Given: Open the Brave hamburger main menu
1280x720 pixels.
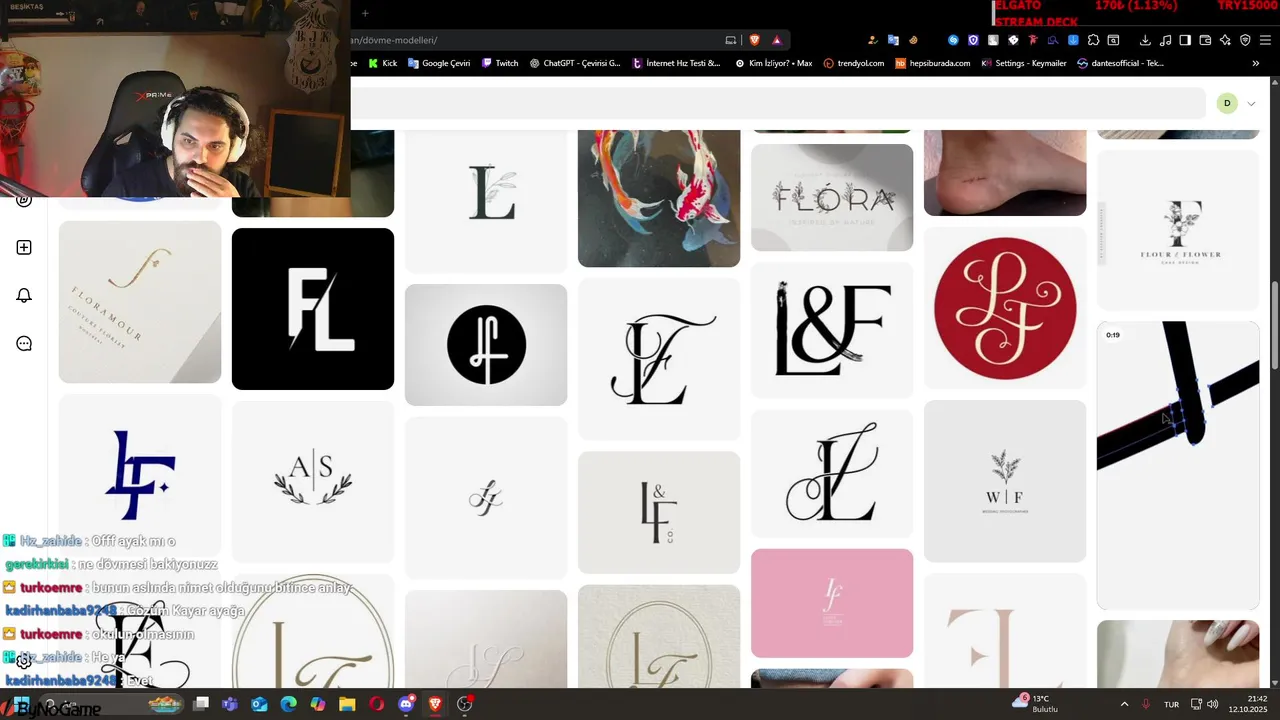Looking at the screenshot, I should tap(1265, 40).
